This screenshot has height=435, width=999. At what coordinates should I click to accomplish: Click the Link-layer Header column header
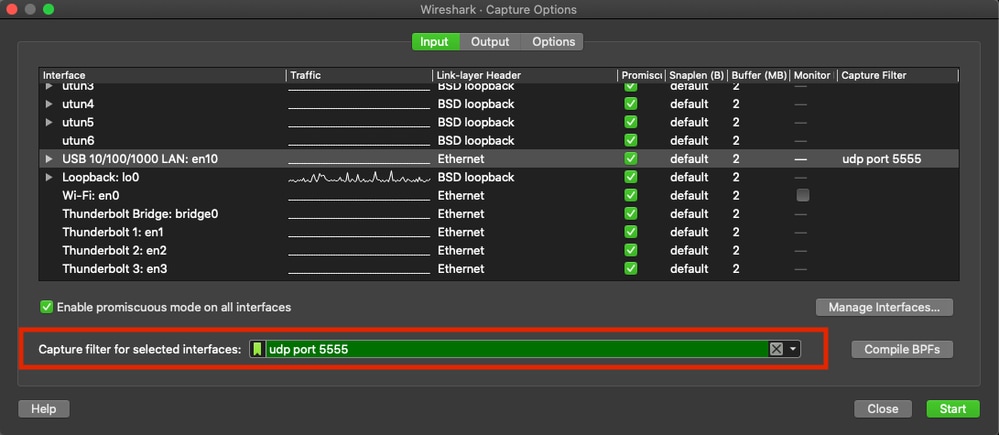(x=525, y=75)
